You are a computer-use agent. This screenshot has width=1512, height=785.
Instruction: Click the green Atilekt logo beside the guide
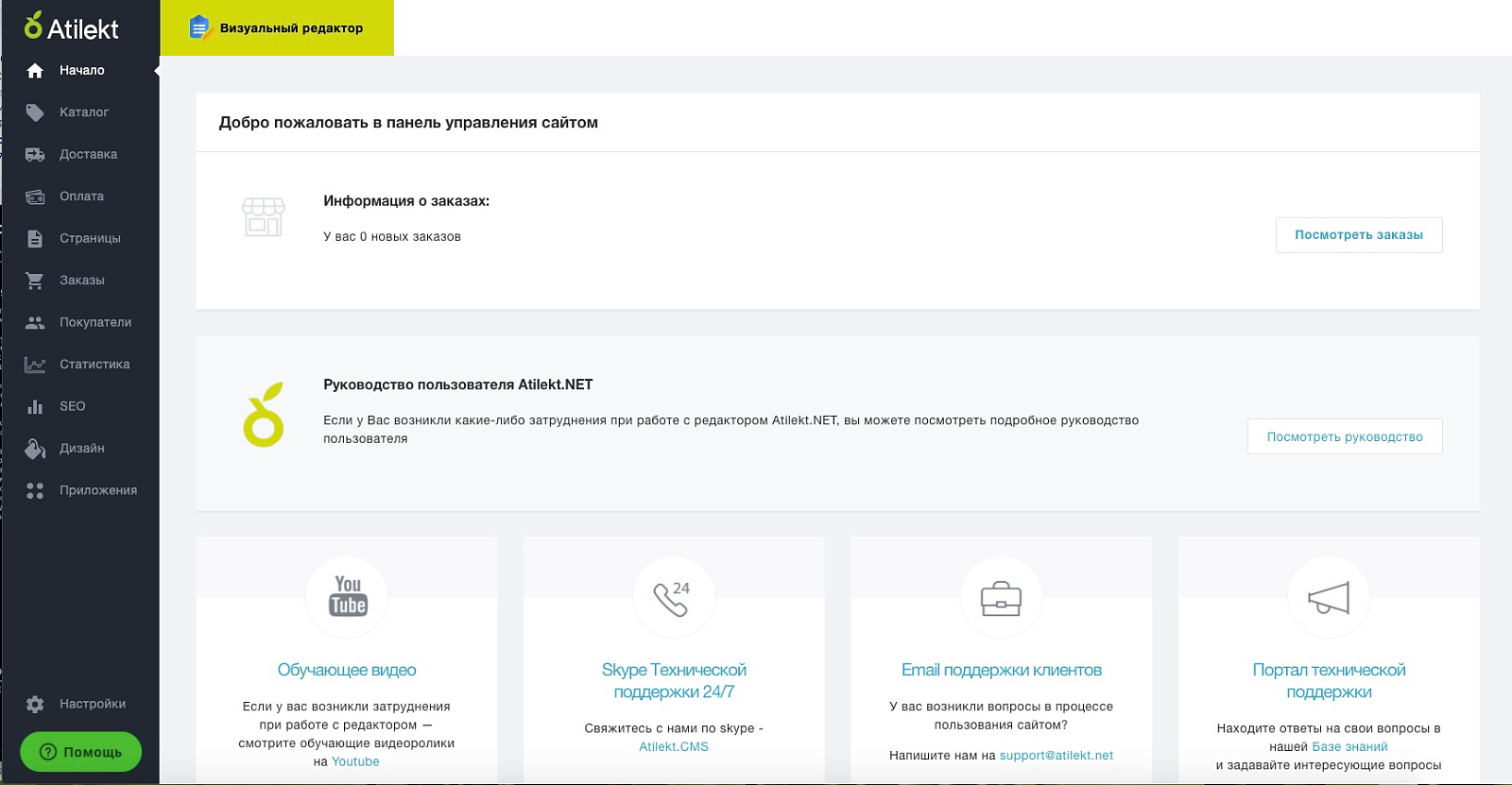[x=264, y=415]
